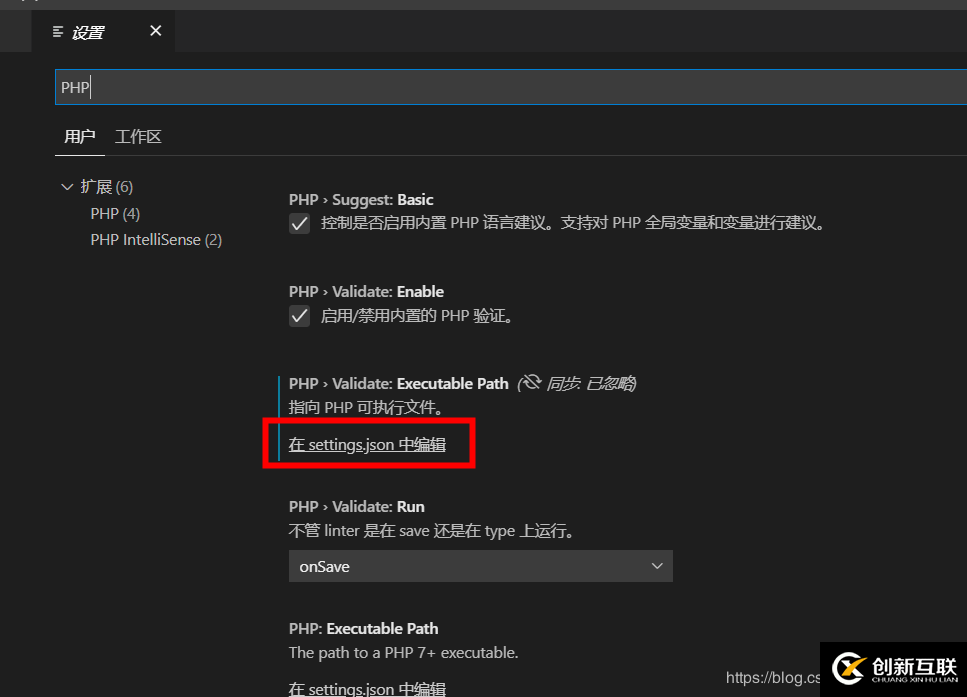Open settings.json link under PHP: Executable Path

[367, 689]
